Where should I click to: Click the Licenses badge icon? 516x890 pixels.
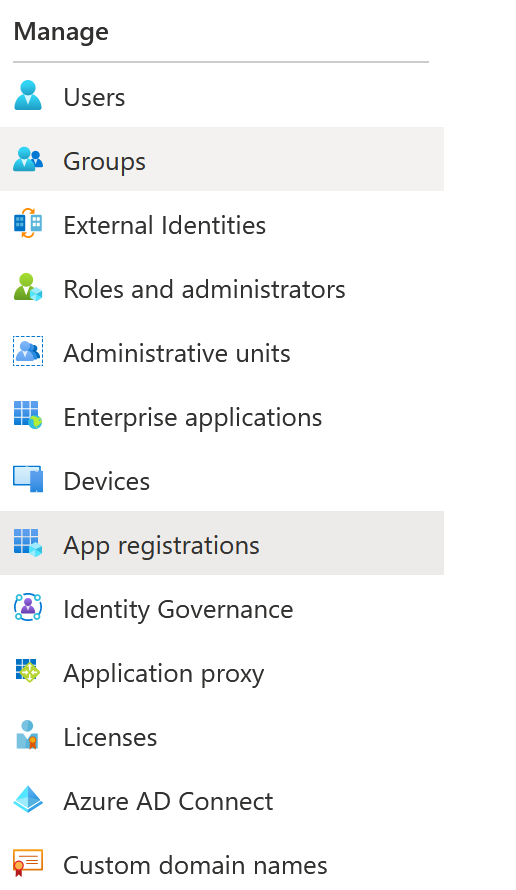tap(28, 735)
